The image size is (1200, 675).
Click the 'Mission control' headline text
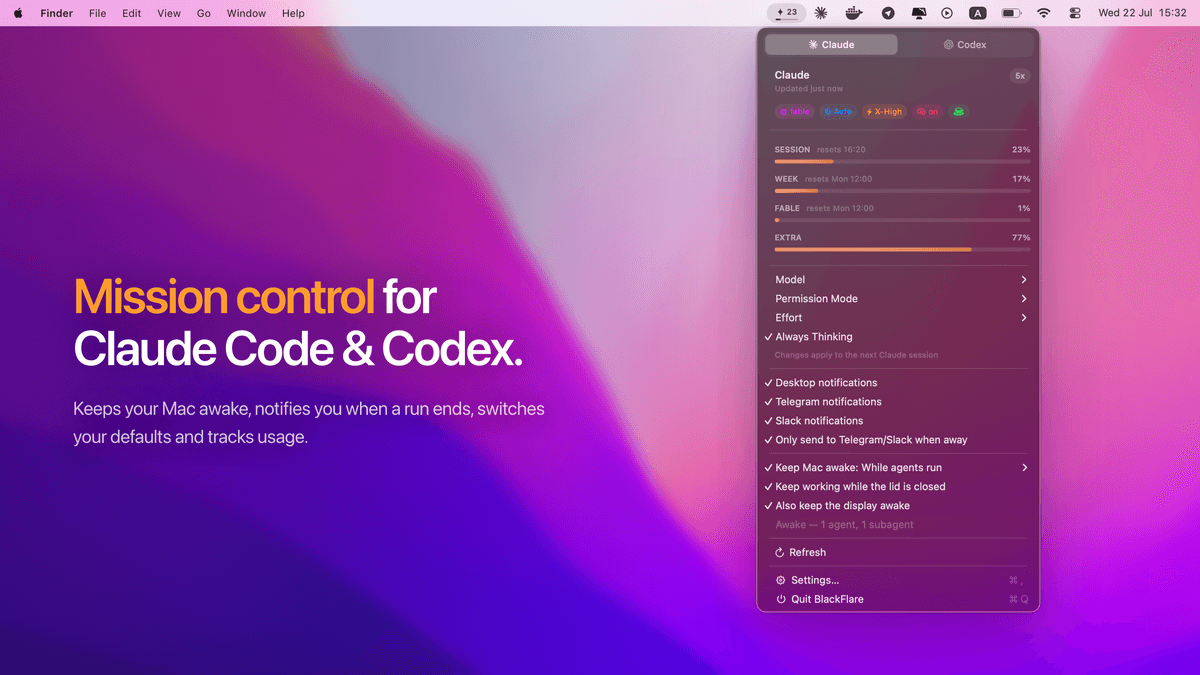coord(224,297)
